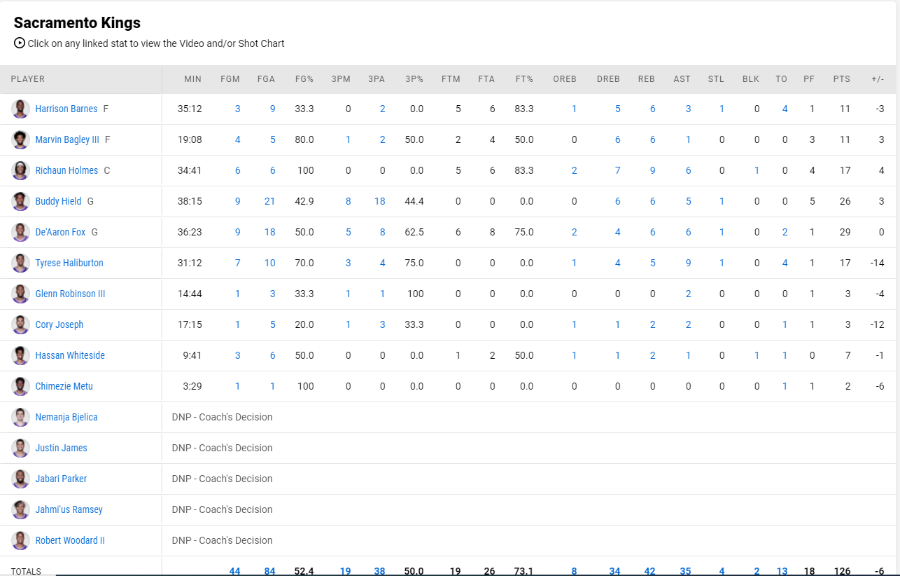Click Marvin Bagley III player headshot

(x=21, y=139)
